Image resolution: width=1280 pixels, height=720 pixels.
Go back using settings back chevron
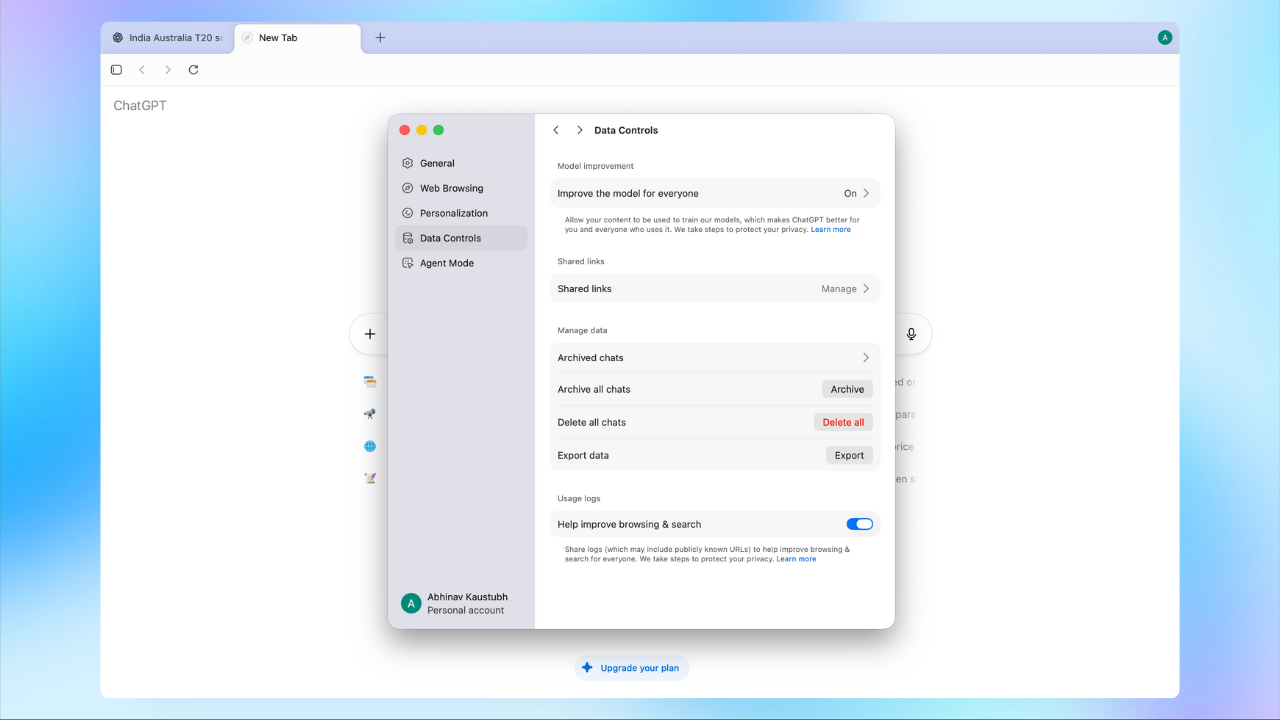[x=556, y=130]
